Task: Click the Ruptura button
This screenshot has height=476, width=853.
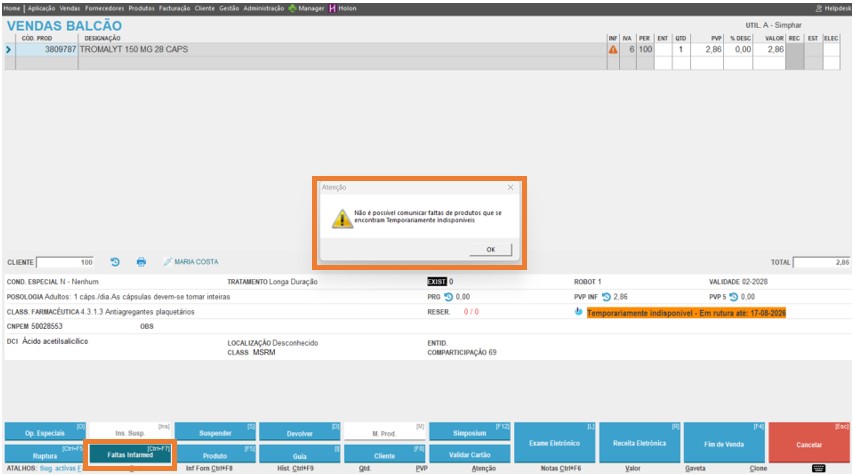Action: pos(45,454)
